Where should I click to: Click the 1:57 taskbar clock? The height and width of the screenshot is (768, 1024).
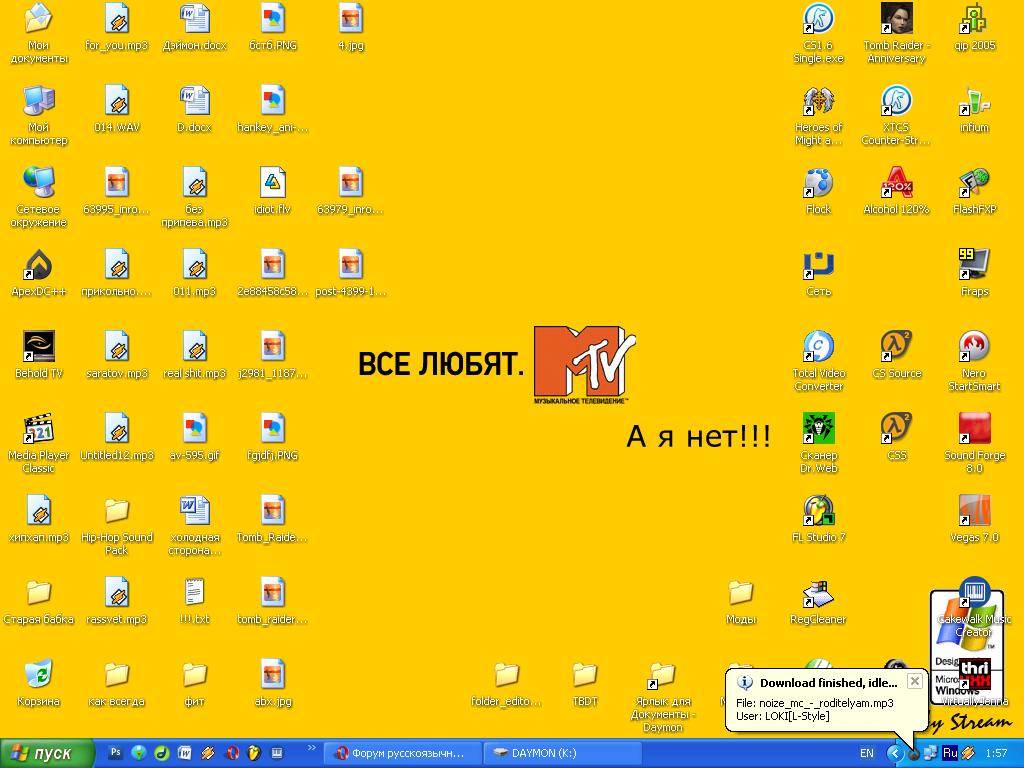996,754
